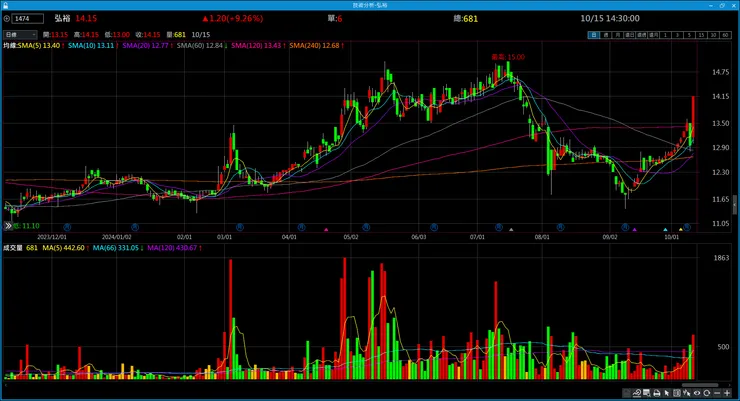Image resolution: width=740 pixels, height=401 pixels.
Task: Click the volume MA(66) 331.05 label
Action: [118, 248]
